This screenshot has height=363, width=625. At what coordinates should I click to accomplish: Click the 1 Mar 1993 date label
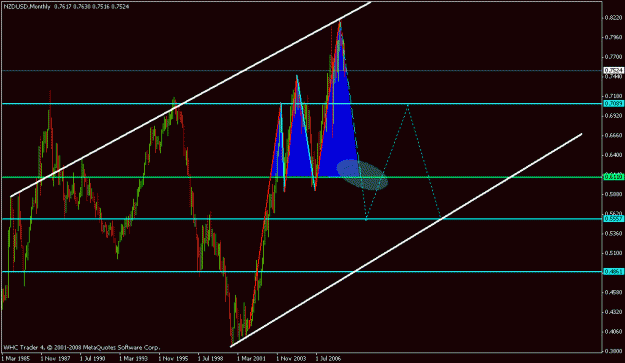(x=134, y=358)
